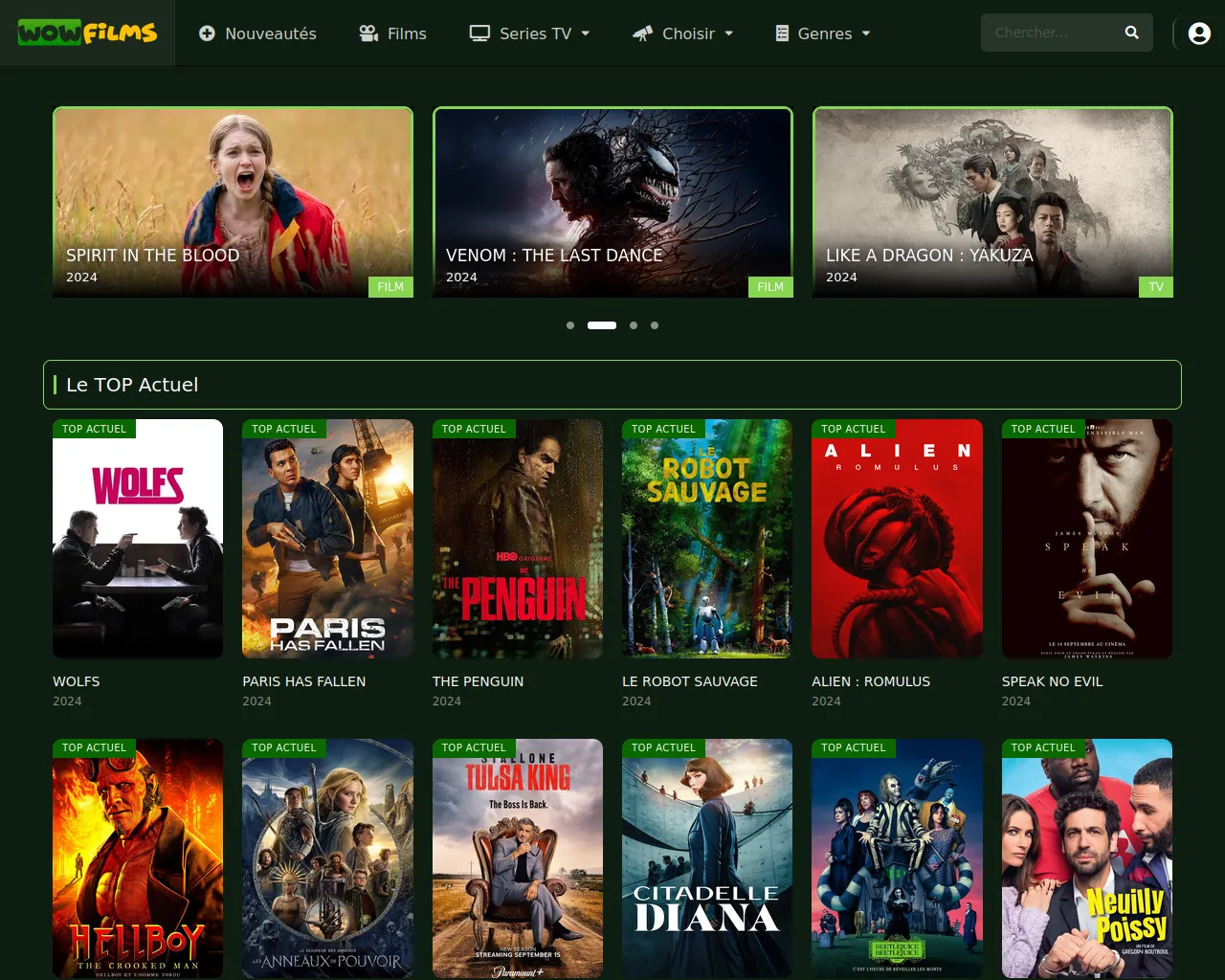1225x980 pixels.
Task: Open the Beetlejuice Beetlejuice poster
Action: [x=897, y=858]
